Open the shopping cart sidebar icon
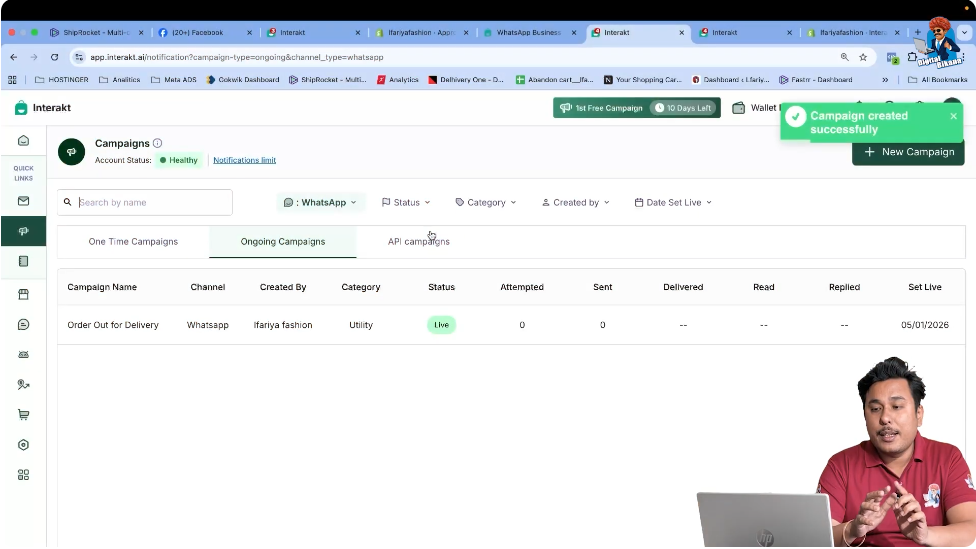Image resolution: width=976 pixels, height=549 pixels. (x=23, y=415)
